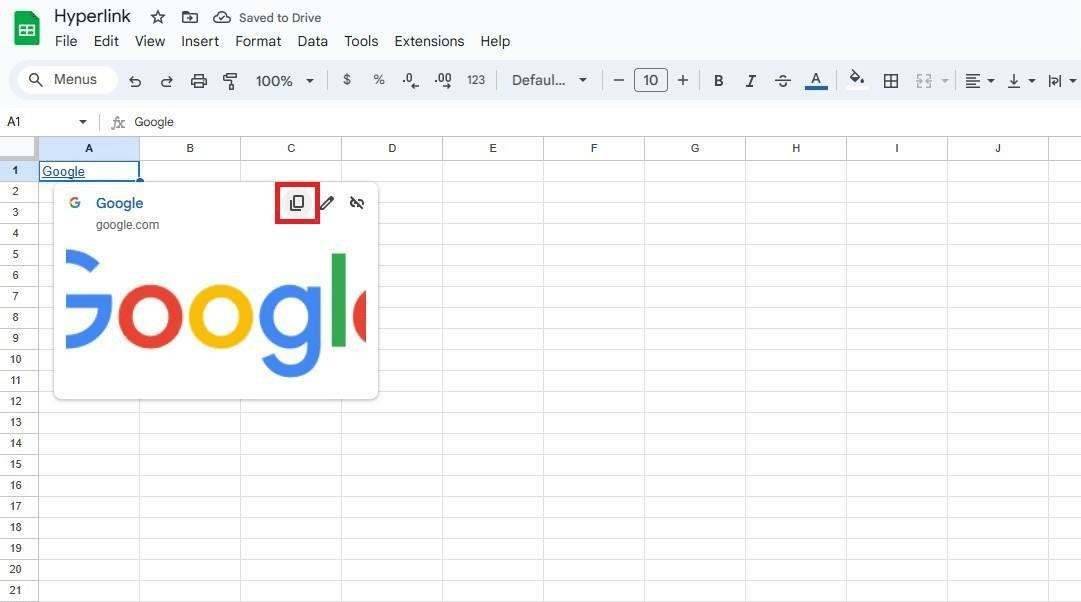Open more number formats 123
The height and width of the screenshot is (602, 1081).
point(476,80)
